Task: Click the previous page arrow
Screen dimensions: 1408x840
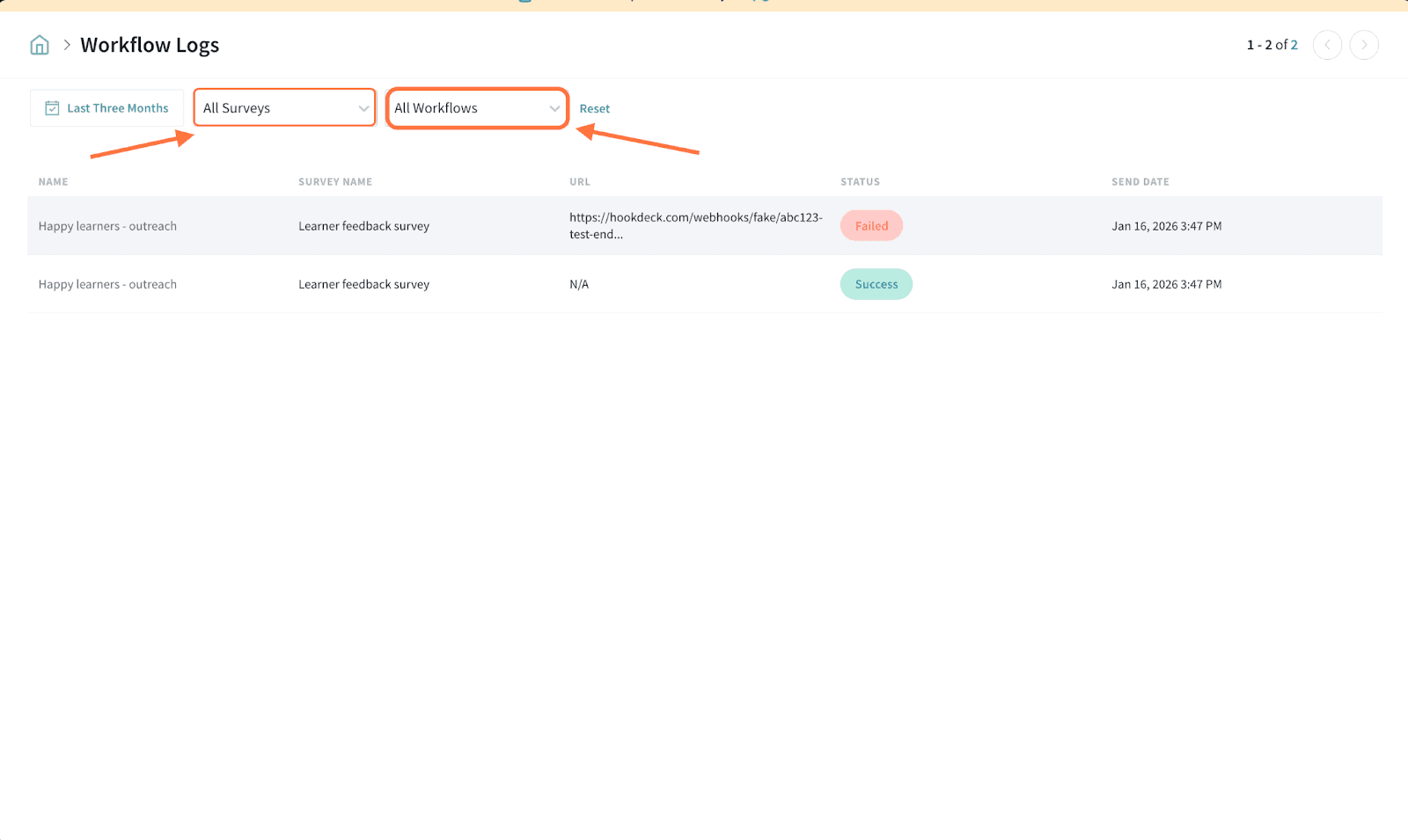Action: (x=1327, y=45)
